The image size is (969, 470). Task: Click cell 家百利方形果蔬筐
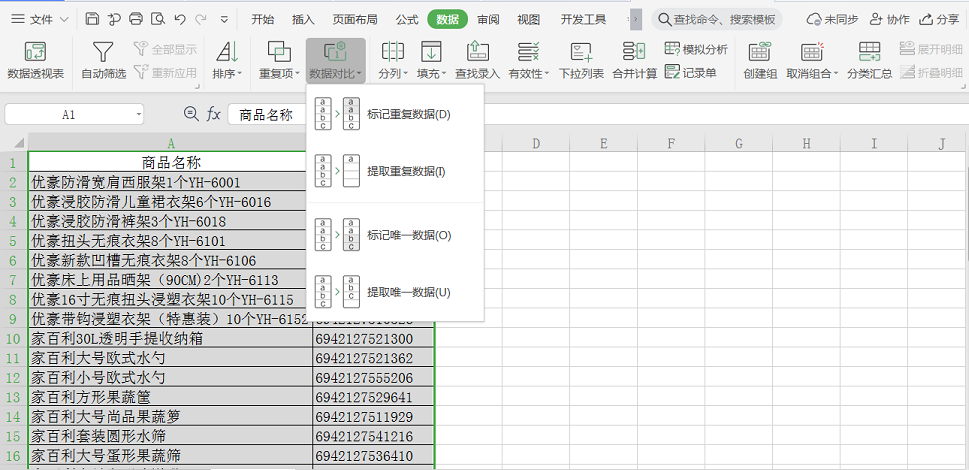[171, 397]
